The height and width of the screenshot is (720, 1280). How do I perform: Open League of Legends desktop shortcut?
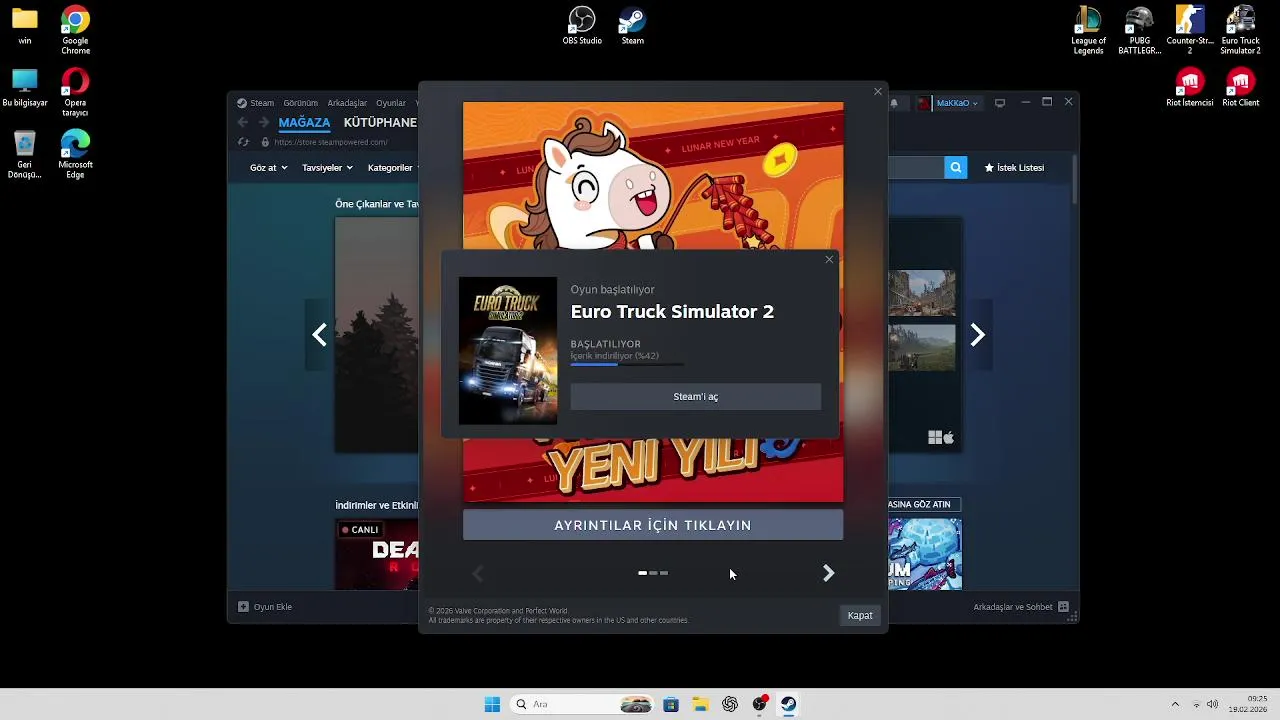click(1088, 31)
